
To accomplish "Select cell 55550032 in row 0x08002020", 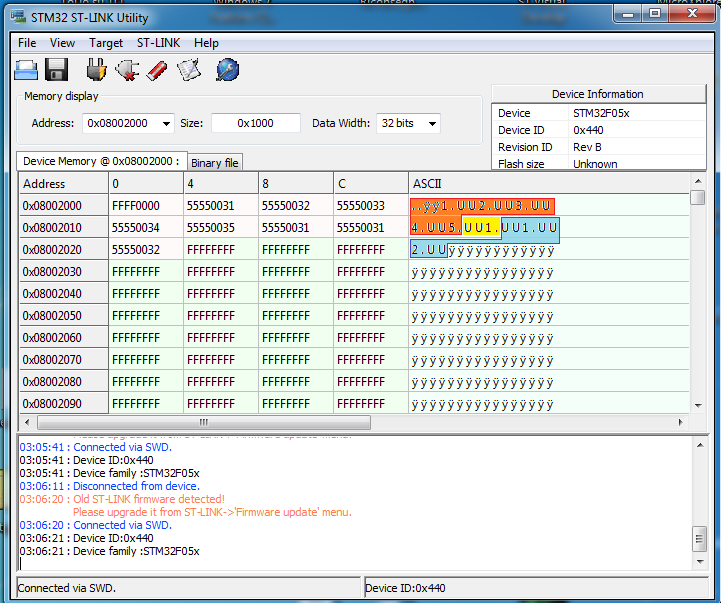I will pos(146,249).
